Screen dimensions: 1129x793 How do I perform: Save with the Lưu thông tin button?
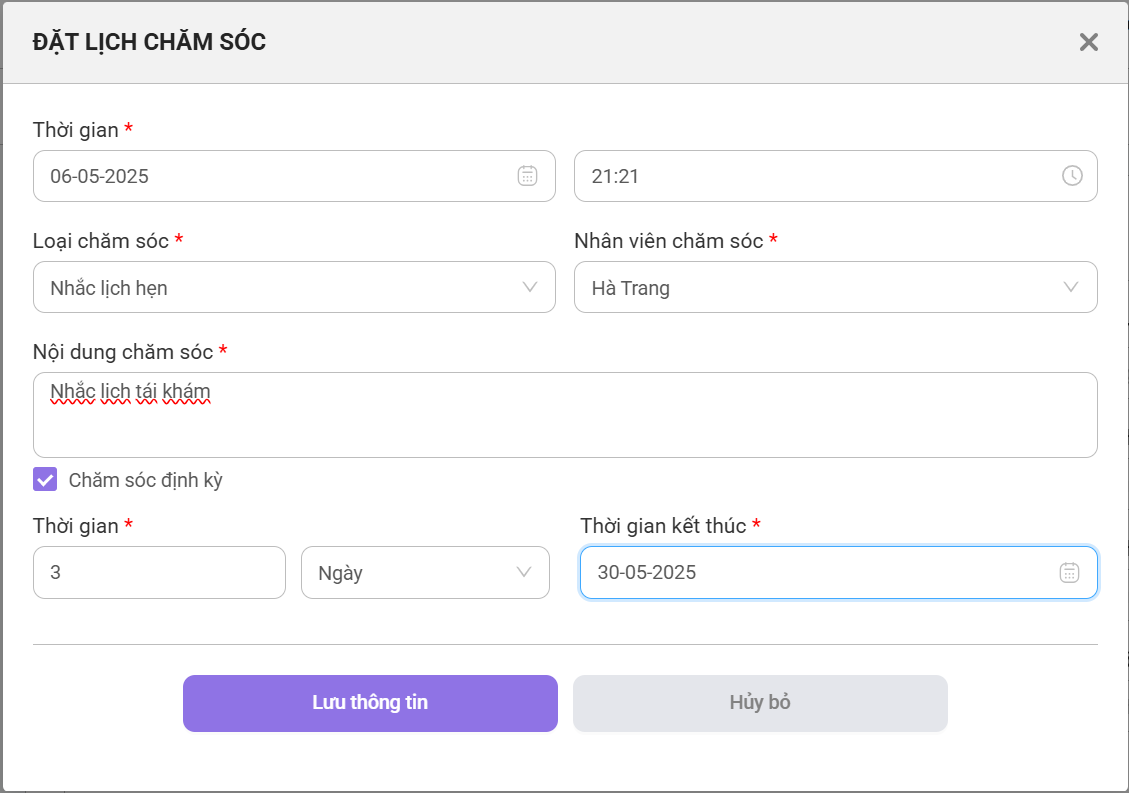click(370, 703)
